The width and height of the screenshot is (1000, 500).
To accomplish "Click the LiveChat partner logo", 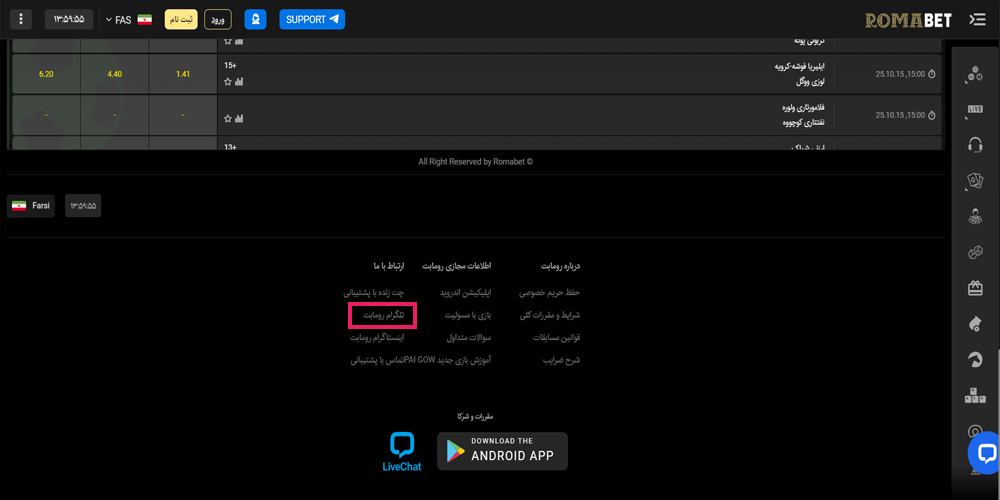I will pos(402,452).
